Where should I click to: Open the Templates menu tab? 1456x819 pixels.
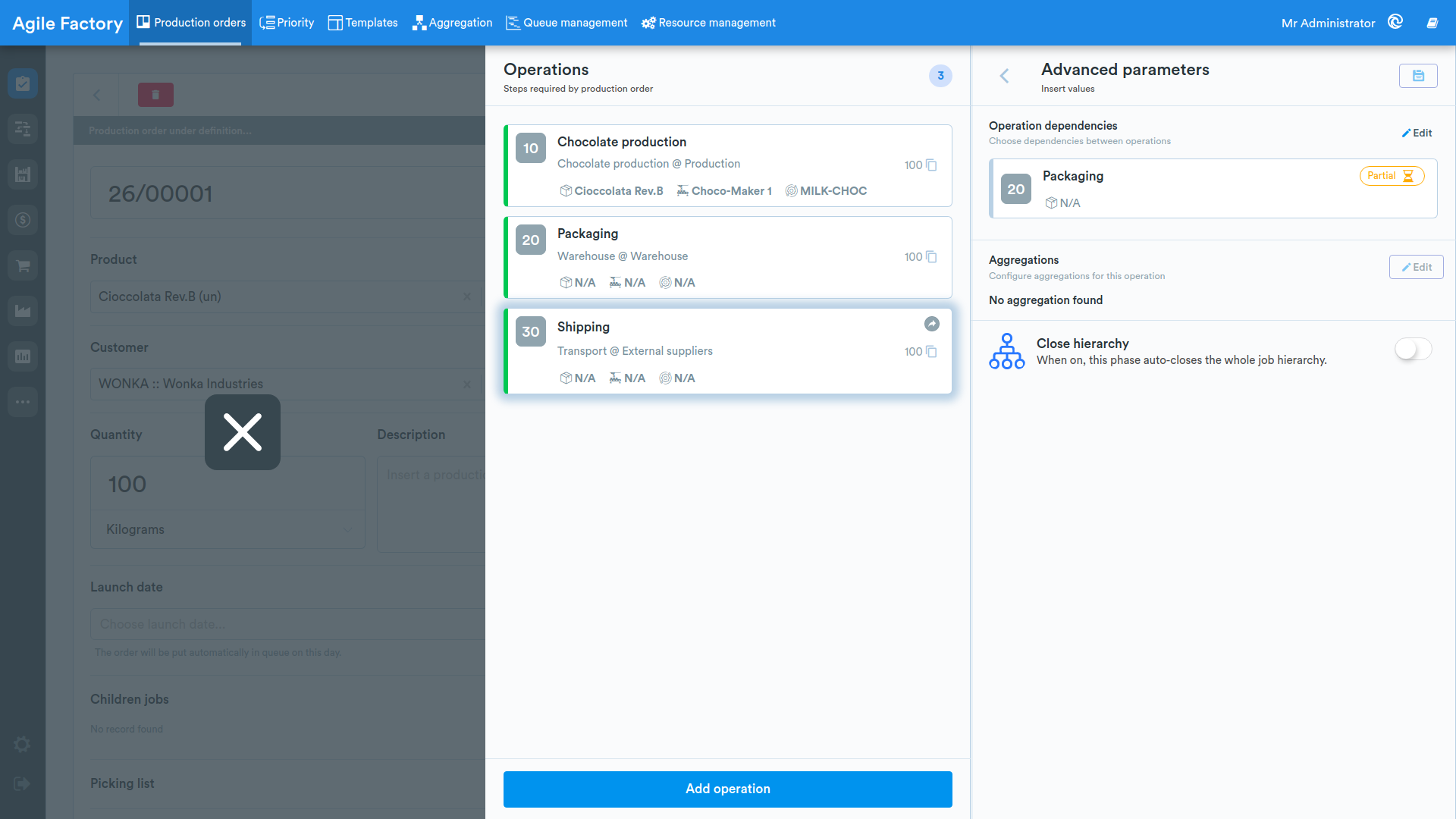click(362, 23)
